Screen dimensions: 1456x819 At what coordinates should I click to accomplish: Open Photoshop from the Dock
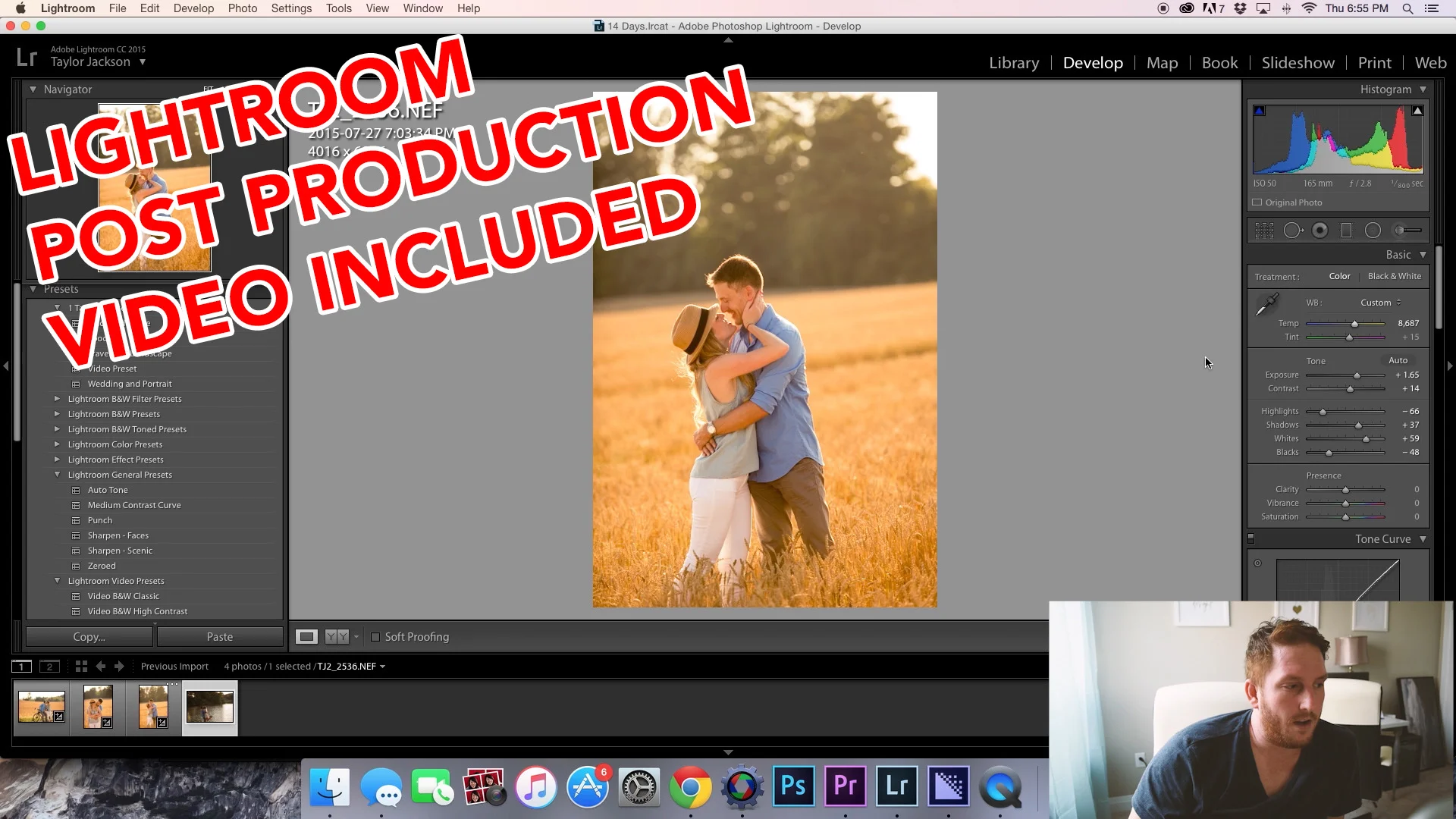(x=793, y=786)
